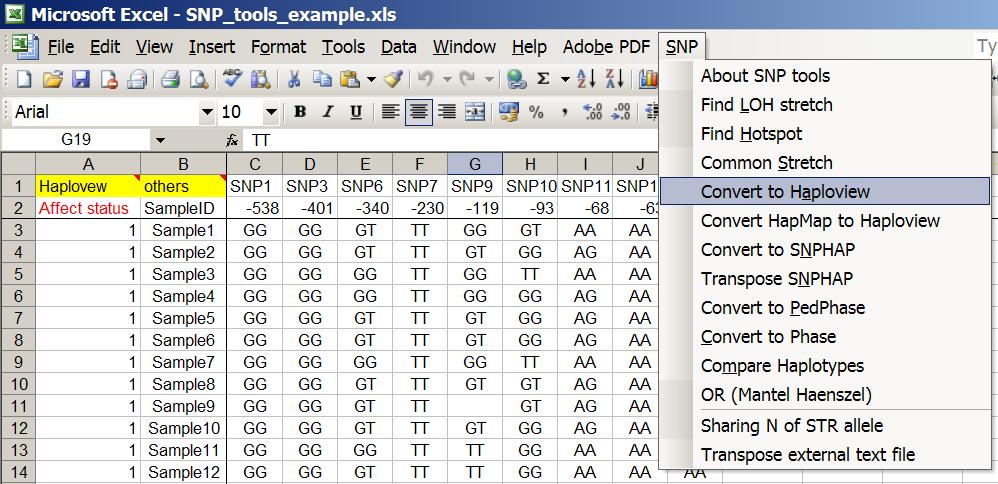Expand the font size 10 dropdown

[271, 113]
